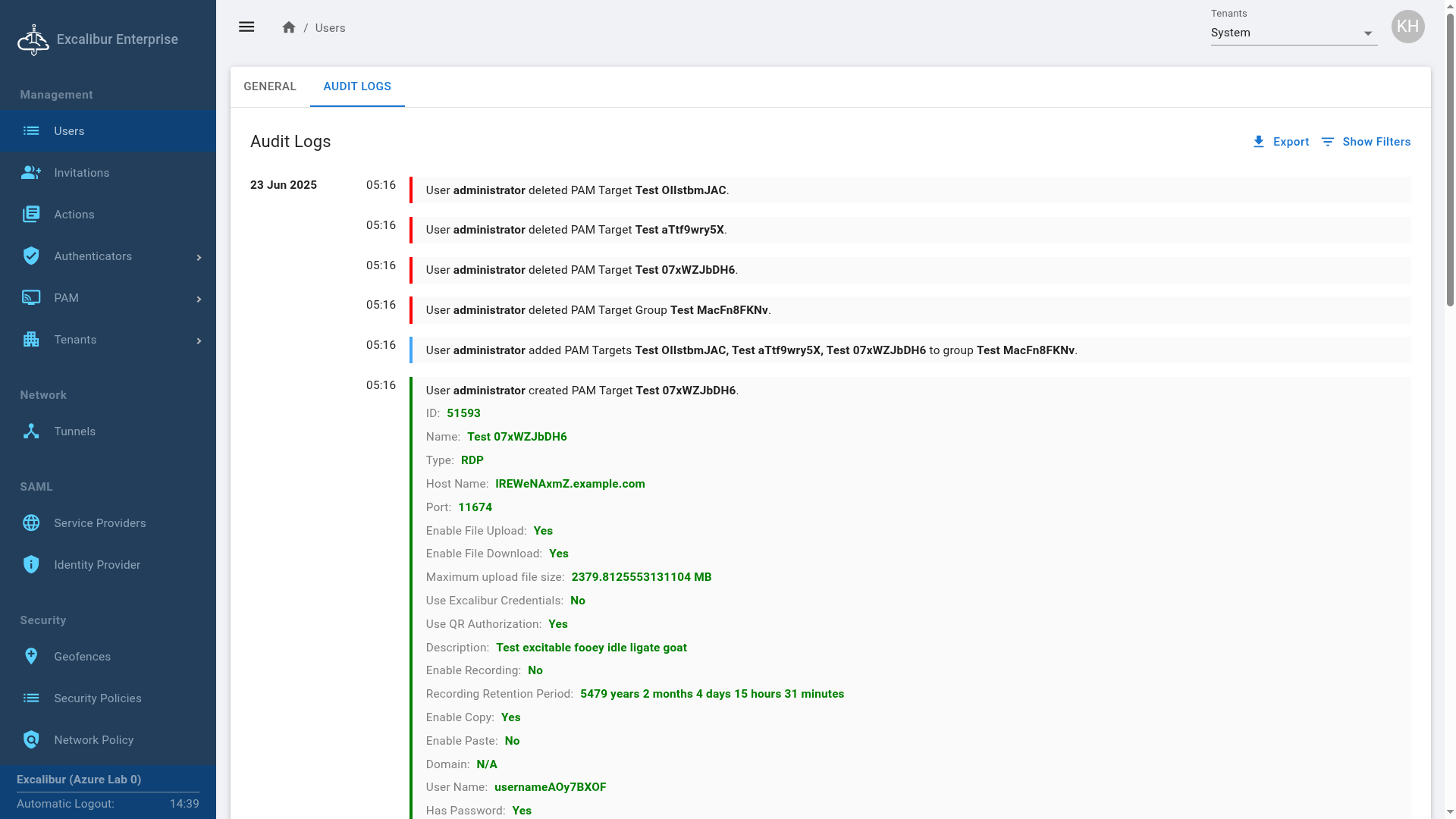Show audit log filters

click(x=1366, y=142)
